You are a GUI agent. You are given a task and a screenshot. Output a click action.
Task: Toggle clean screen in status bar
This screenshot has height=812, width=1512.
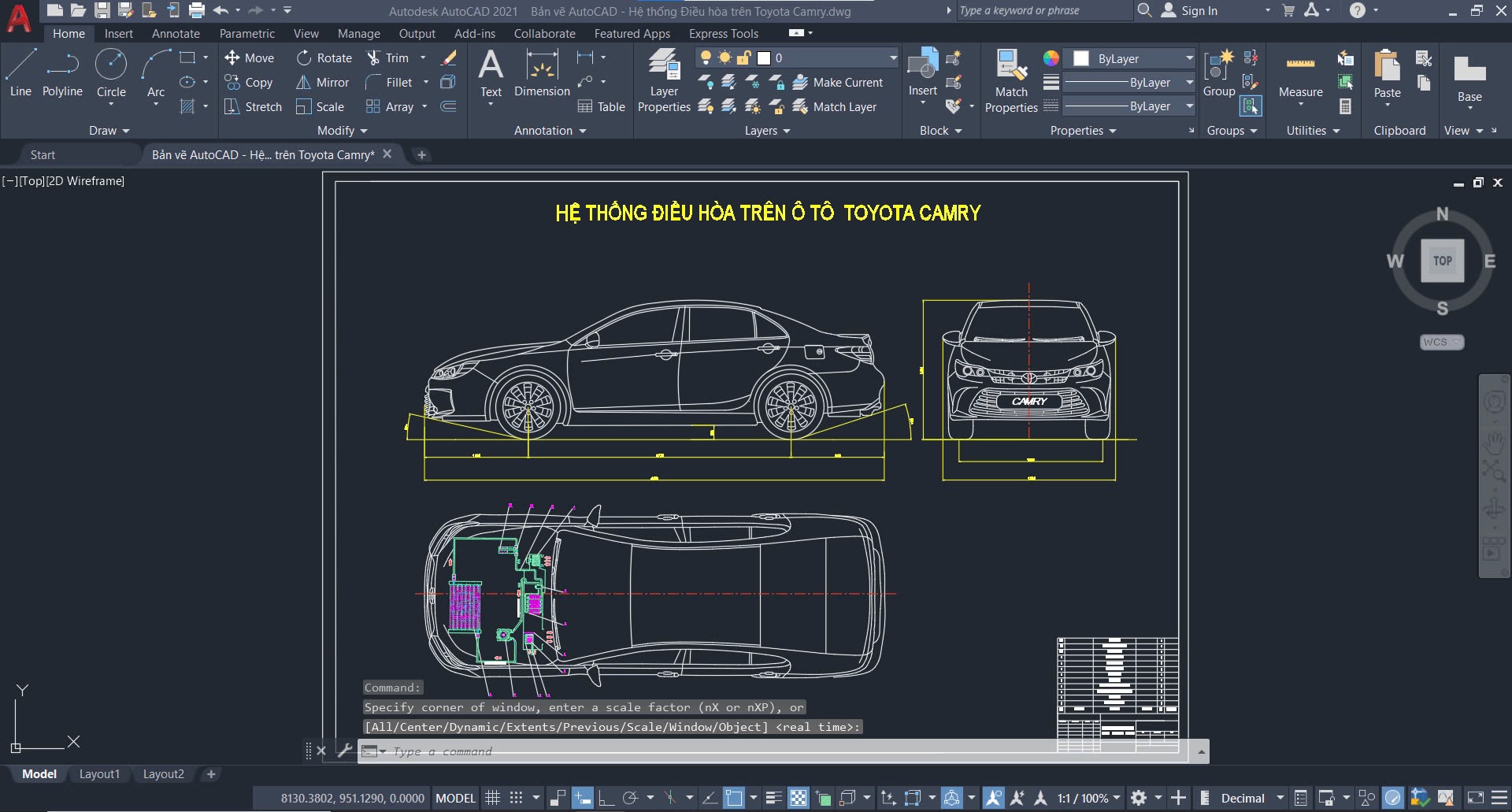point(1475,798)
